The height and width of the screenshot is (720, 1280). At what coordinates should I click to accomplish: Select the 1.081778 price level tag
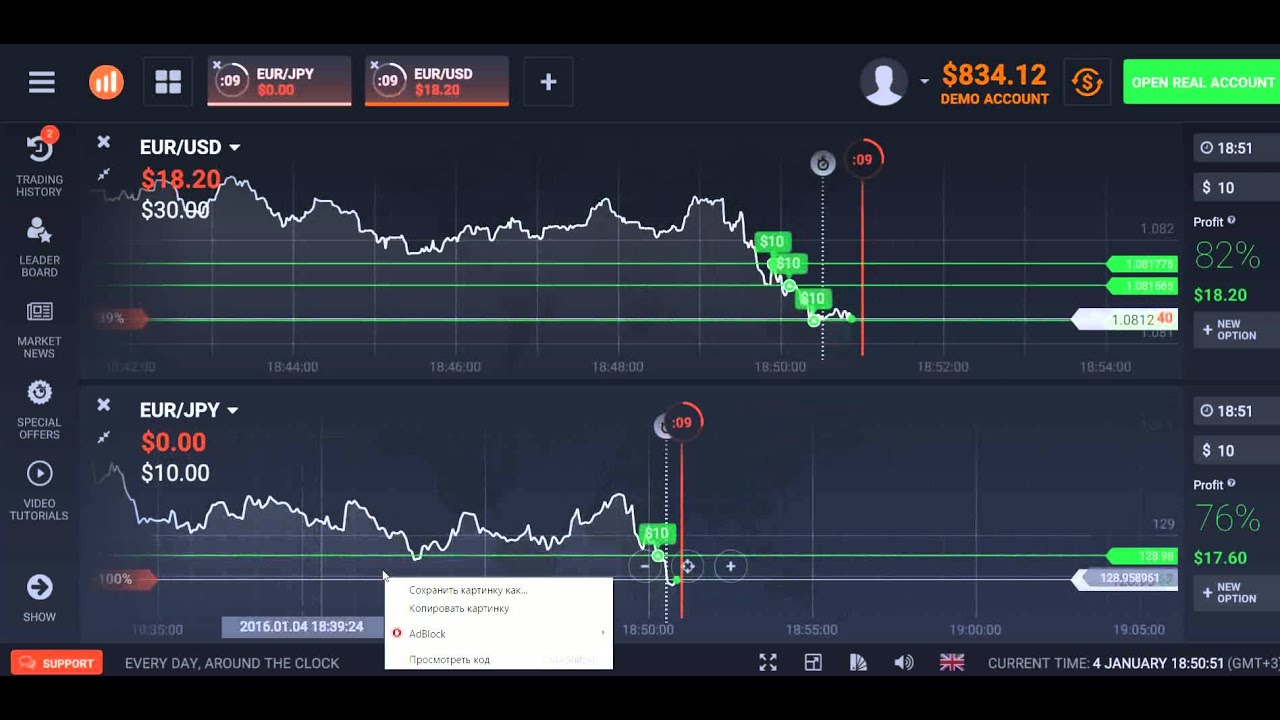pyautogui.click(x=1143, y=264)
